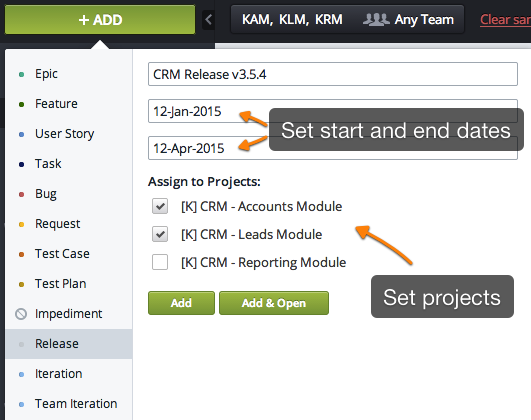Click the green + ADD button
Screen dimensions: 531x420
pos(100,20)
